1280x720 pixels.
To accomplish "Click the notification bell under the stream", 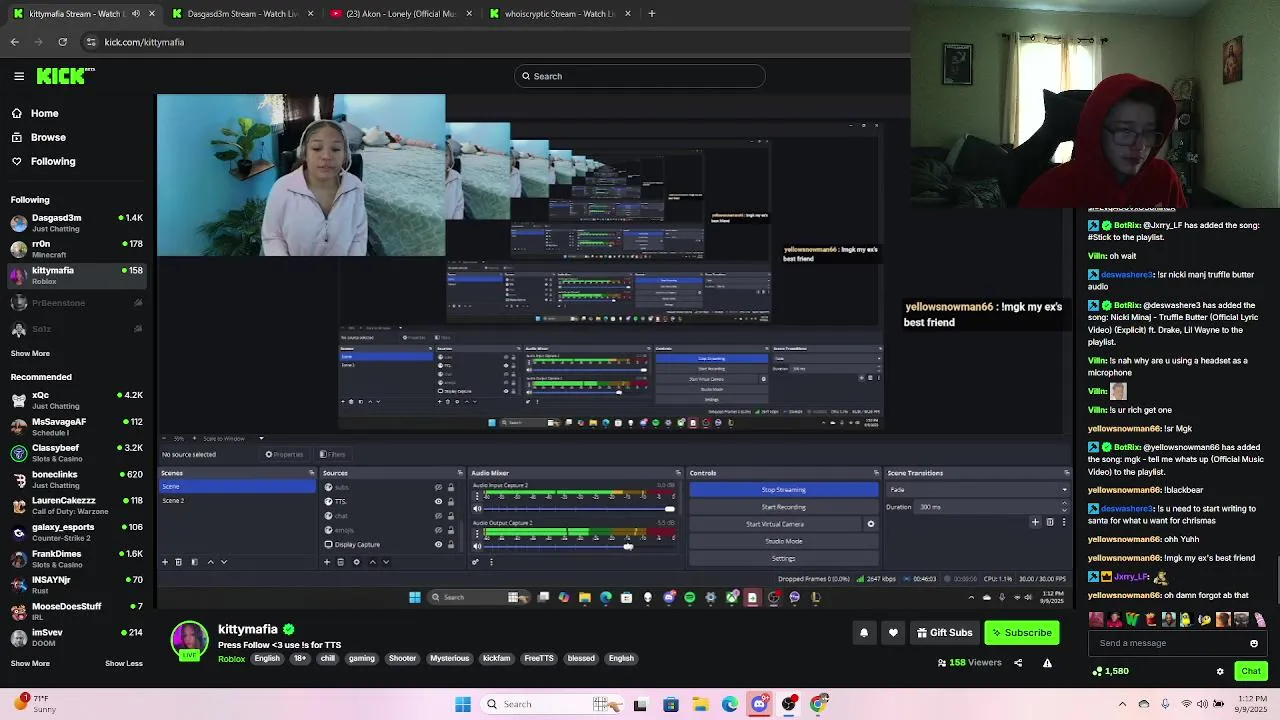I will pos(864,633).
